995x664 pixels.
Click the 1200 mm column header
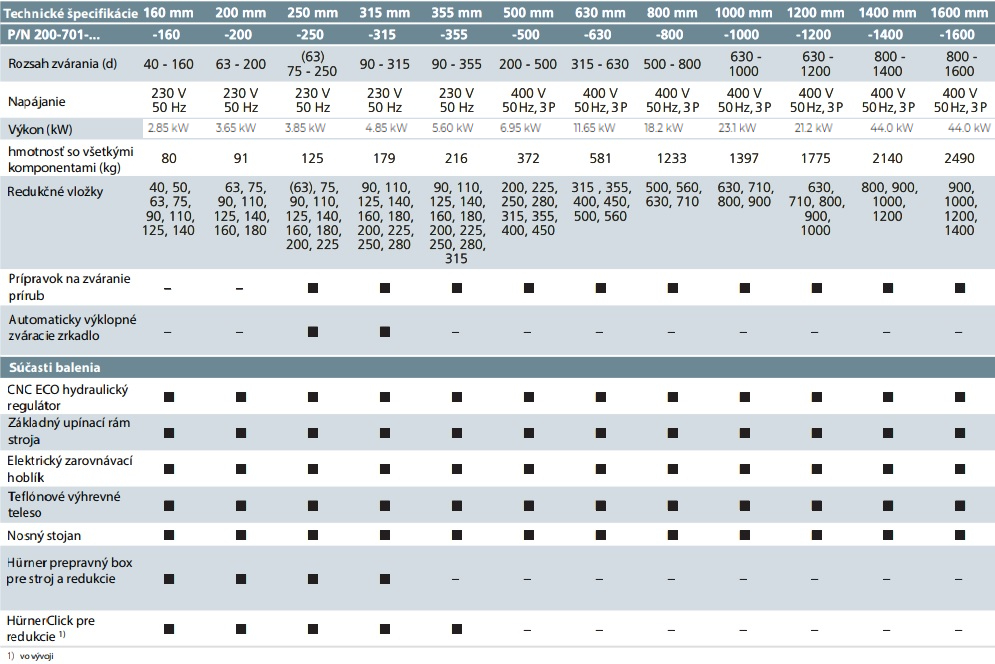tap(815, 13)
